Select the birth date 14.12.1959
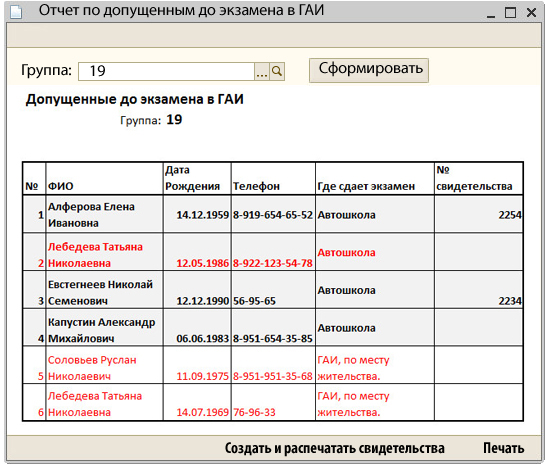Screen dimensions: 545x464 click(x=203, y=215)
